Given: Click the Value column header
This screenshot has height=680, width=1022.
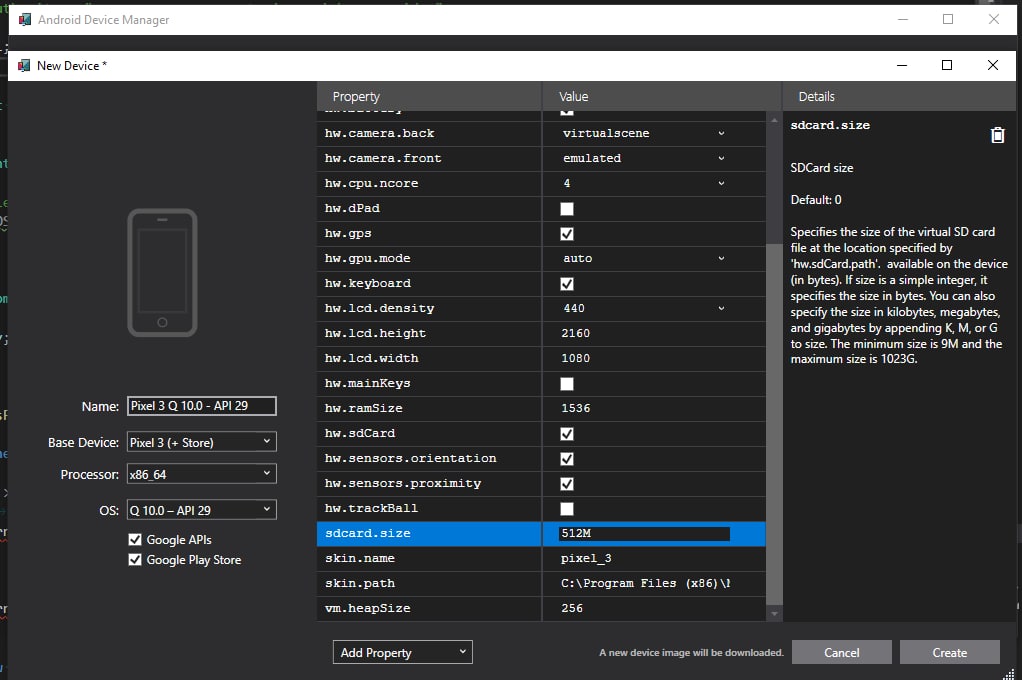Looking at the screenshot, I should [x=662, y=96].
